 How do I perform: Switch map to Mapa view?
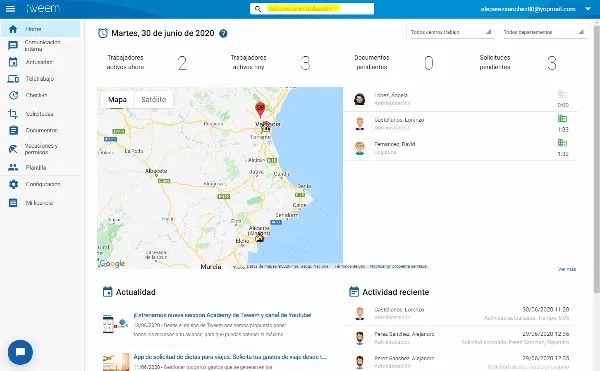tap(117, 99)
